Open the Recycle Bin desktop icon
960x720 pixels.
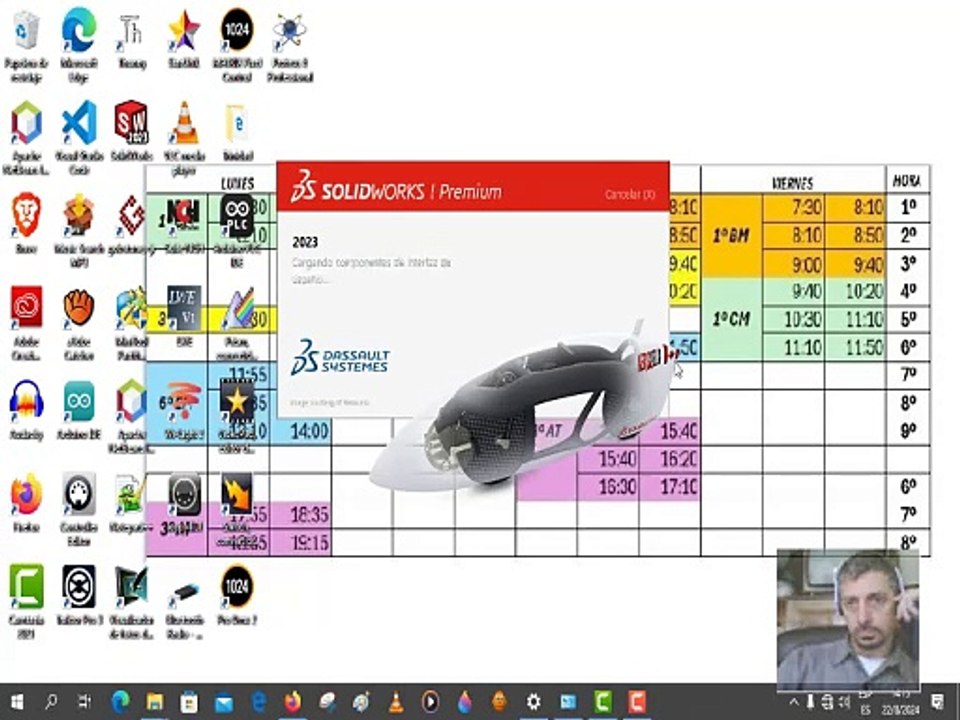[x=26, y=31]
